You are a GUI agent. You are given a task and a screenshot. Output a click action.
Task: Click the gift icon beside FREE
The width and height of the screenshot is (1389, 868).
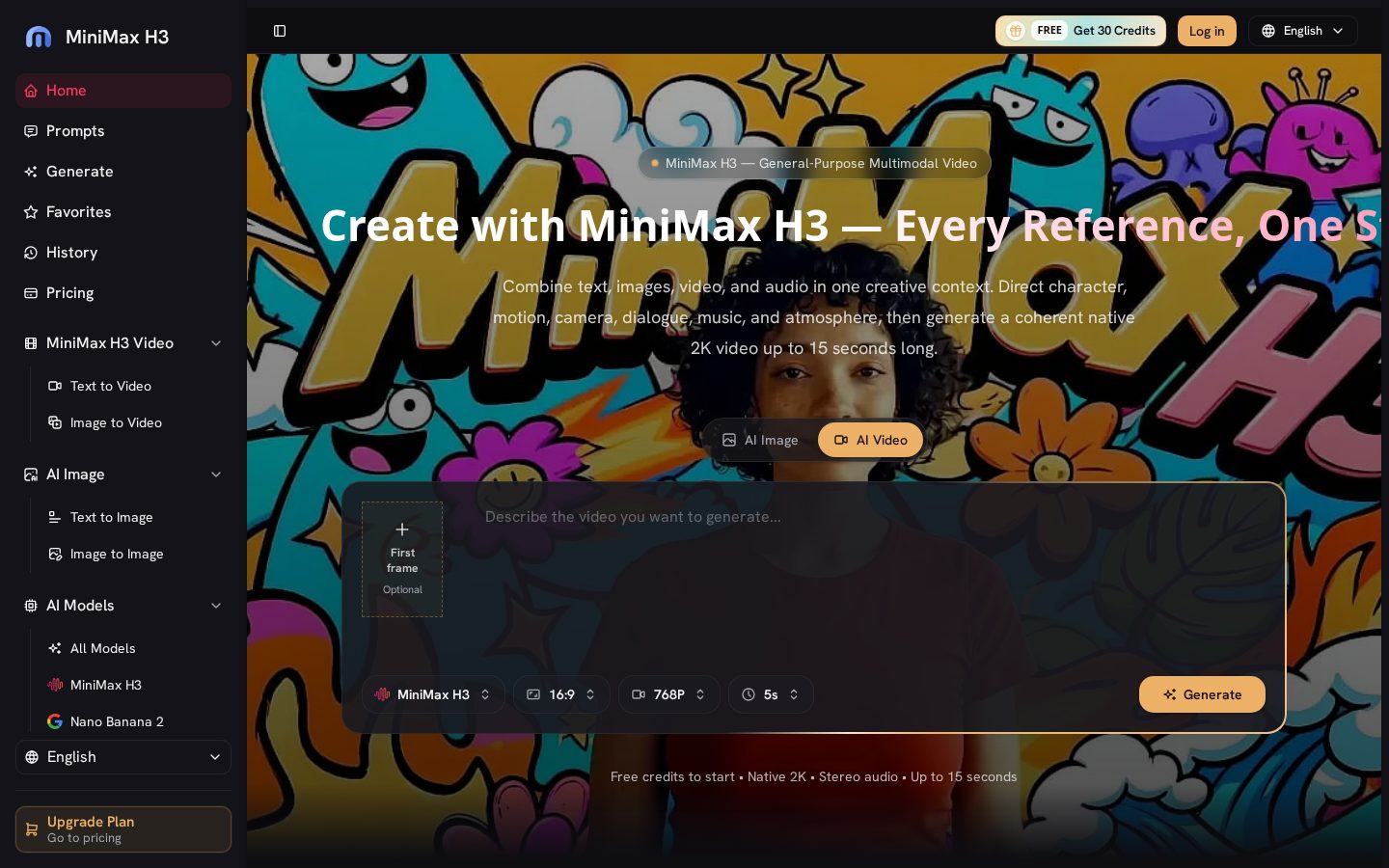coord(1016,31)
